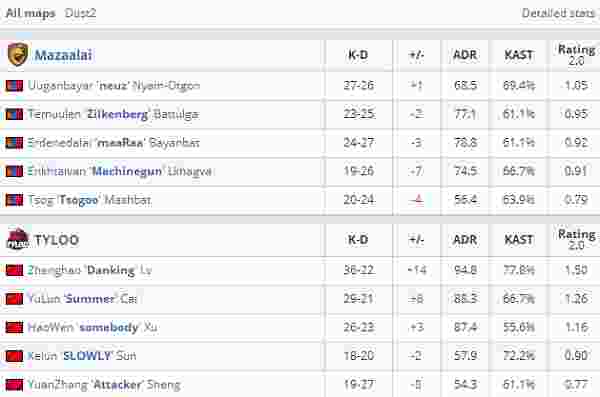
Task: Click the China flag beside Attacker
Action: click(15, 384)
